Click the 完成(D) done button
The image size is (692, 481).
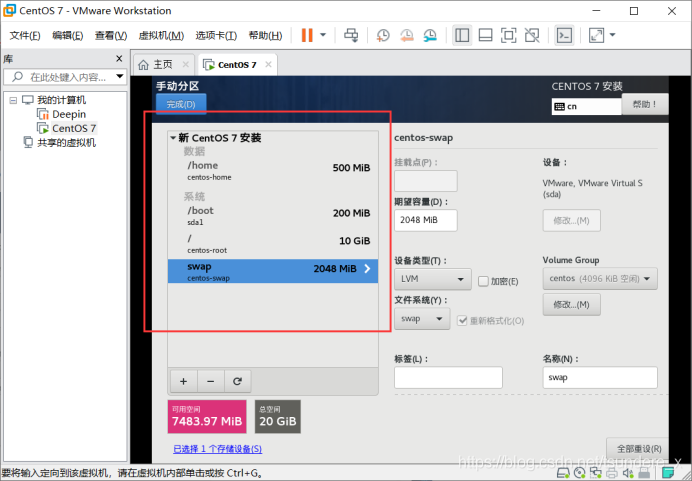pyautogui.click(x=181, y=104)
